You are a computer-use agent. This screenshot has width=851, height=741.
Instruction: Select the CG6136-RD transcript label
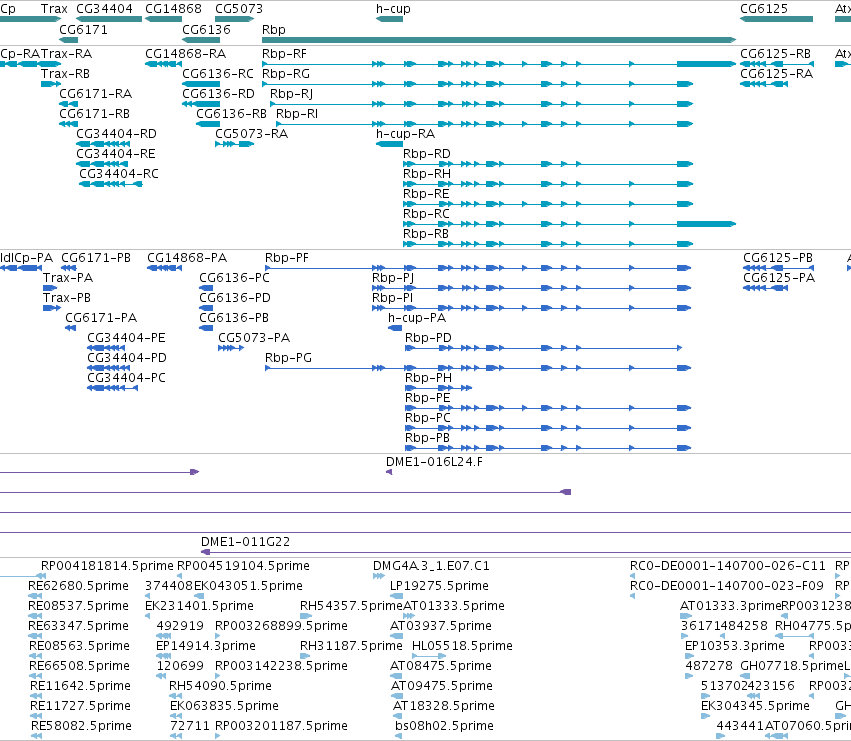pyautogui.click(x=219, y=94)
